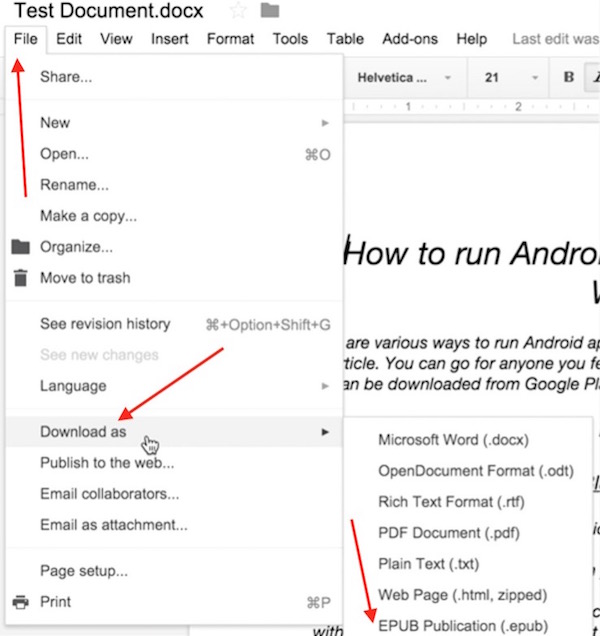Choose See revision history
The width and height of the screenshot is (600, 636).
tap(105, 324)
